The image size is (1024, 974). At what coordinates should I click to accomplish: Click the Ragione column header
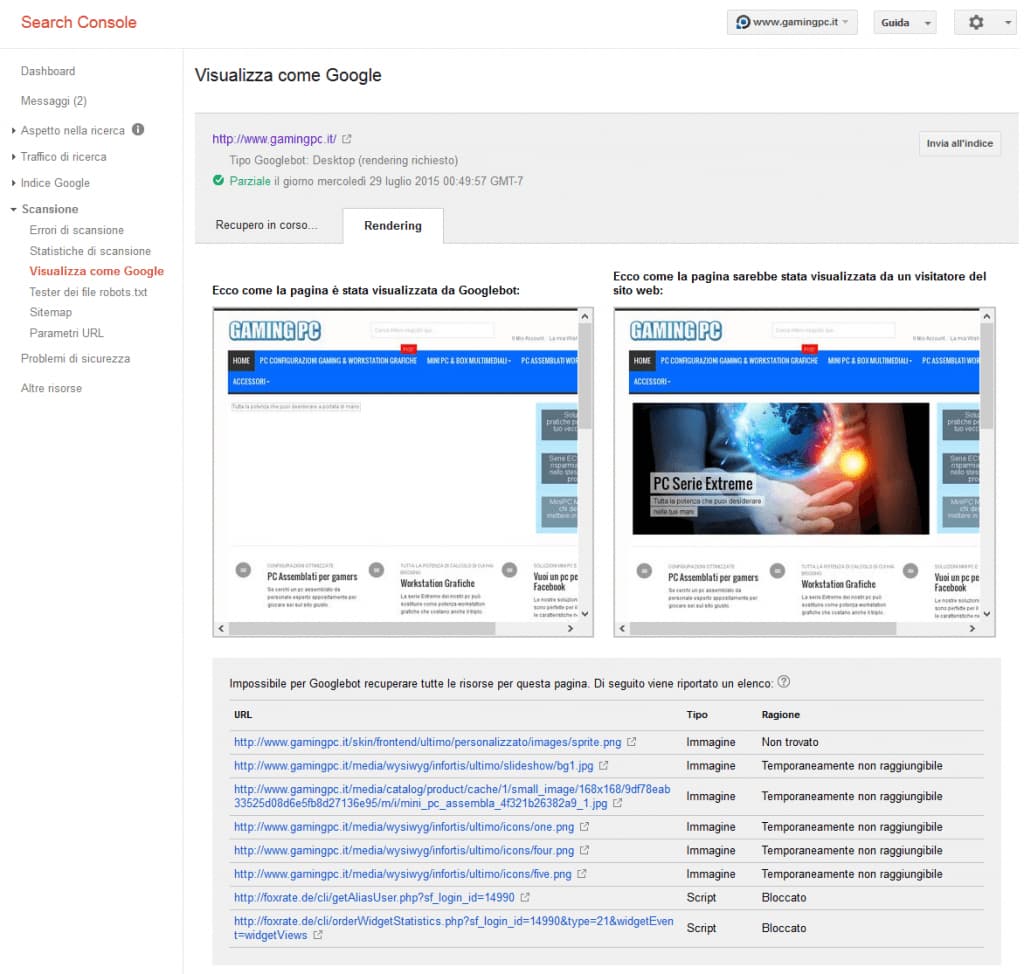(780, 715)
